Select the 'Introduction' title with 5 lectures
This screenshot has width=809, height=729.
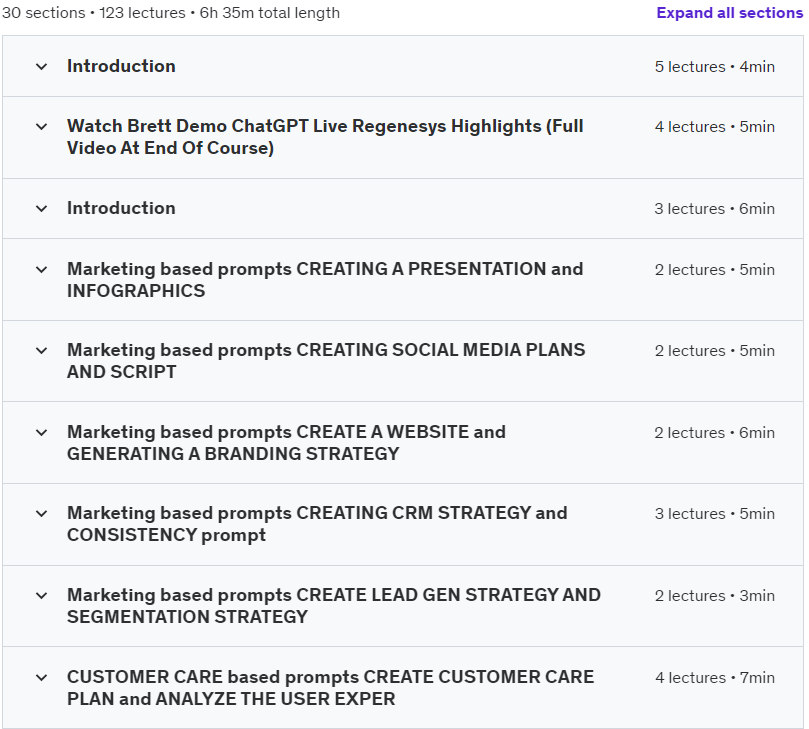click(x=121, y=66)
